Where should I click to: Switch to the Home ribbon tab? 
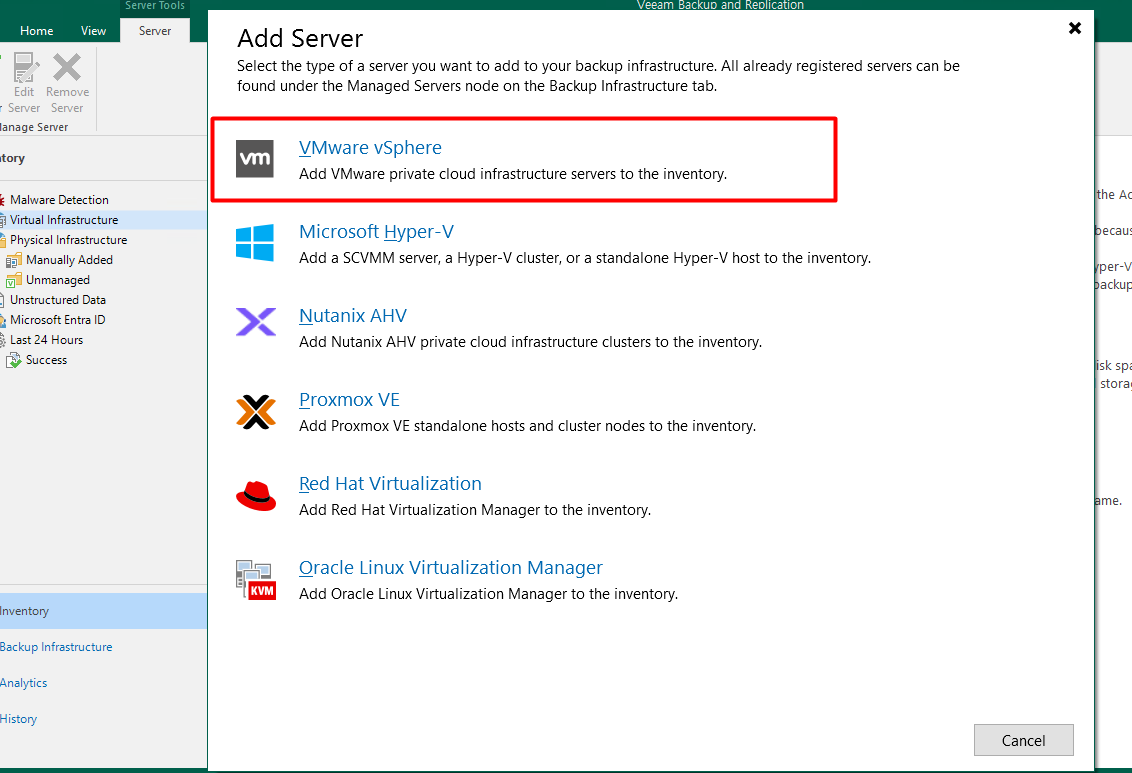tap(36, 31)
